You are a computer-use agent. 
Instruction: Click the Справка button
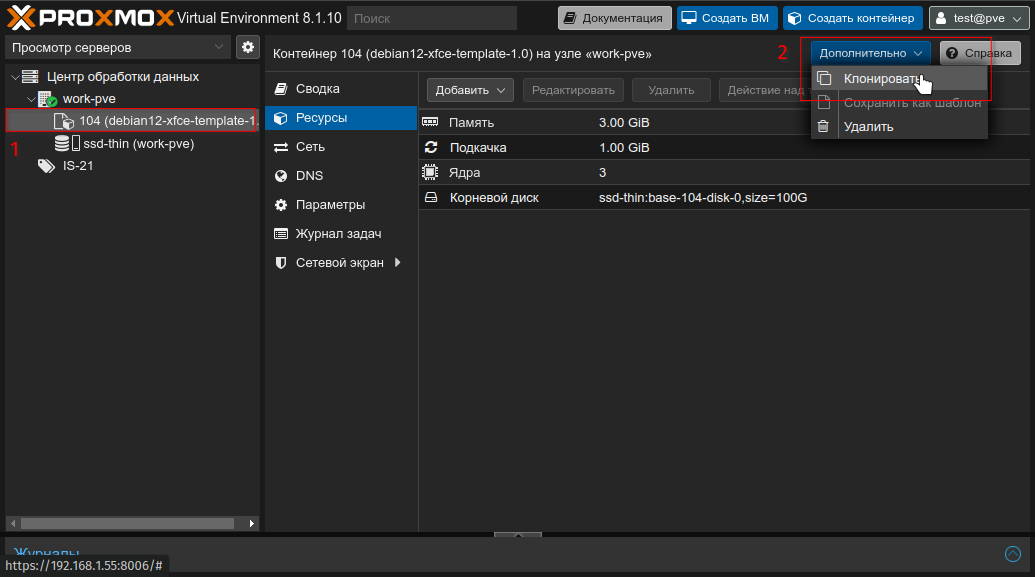980,53
